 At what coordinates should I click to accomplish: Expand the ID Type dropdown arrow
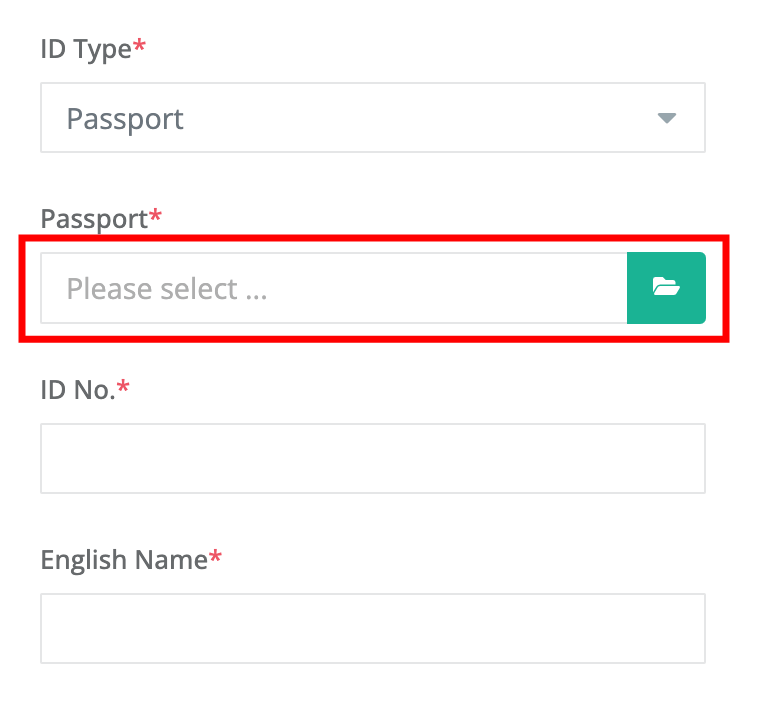[667, 118]
